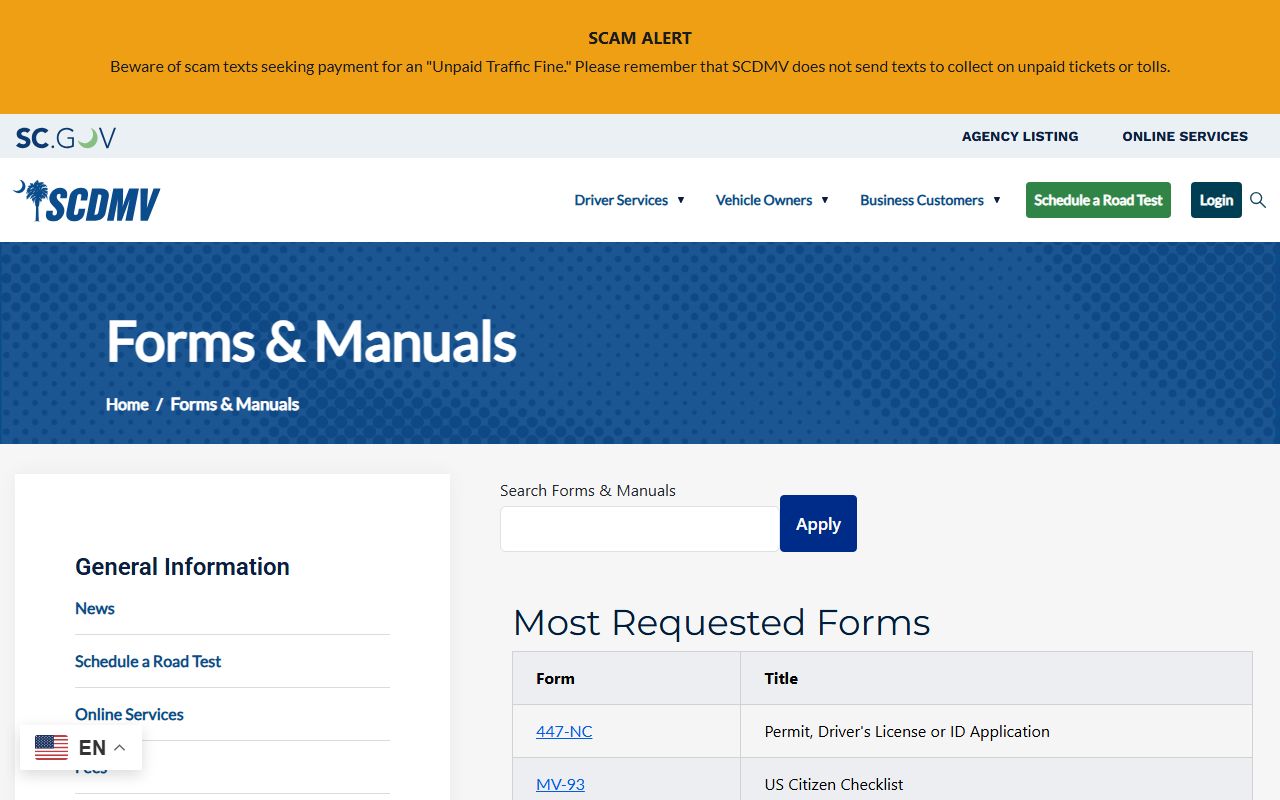The height and width of the screenshot is (800, 1280).
Task: Click 'Permit, Driver's License or ID Application' cell
Action: click(996, 731)
